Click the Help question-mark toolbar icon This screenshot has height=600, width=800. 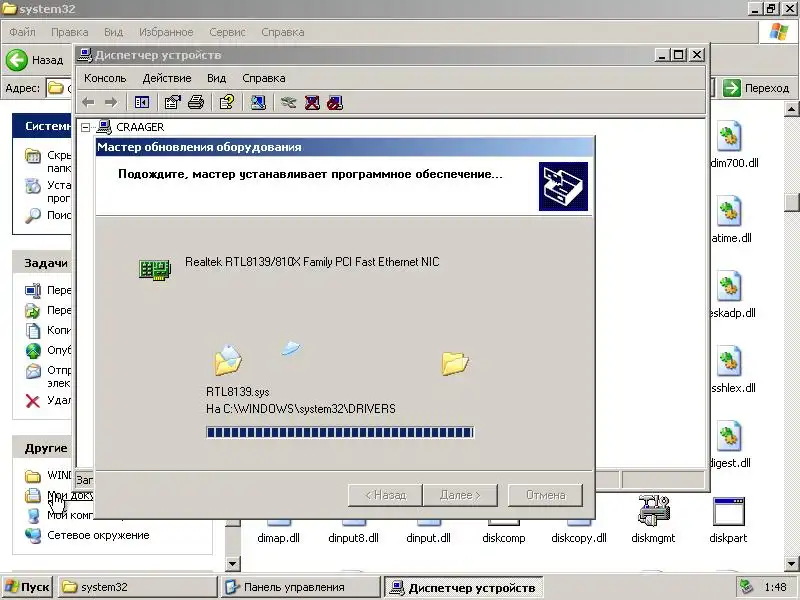click(x=227, y=103)
